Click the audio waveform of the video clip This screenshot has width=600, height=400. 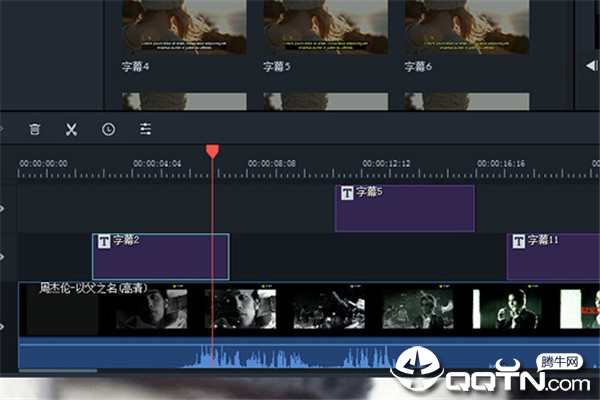(x=309, y=356)
